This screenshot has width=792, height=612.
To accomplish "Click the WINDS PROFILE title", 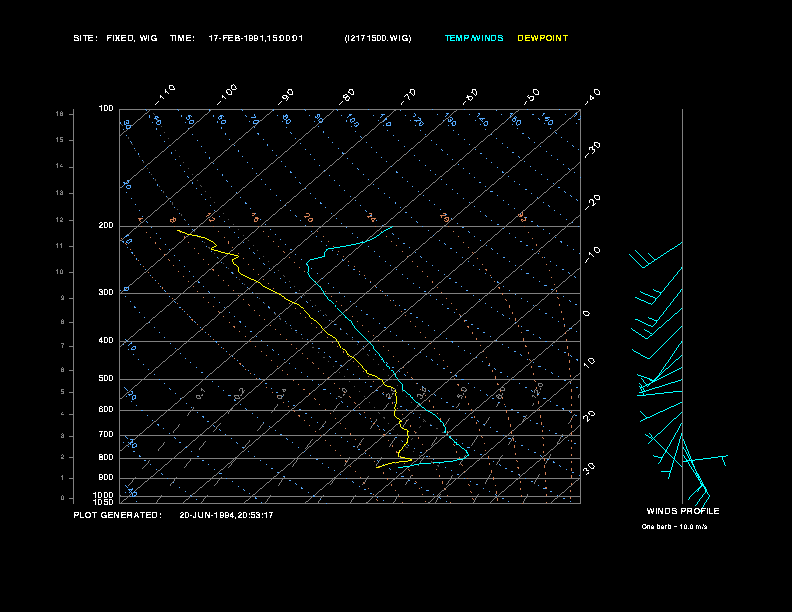I will [x=683, y=511].
